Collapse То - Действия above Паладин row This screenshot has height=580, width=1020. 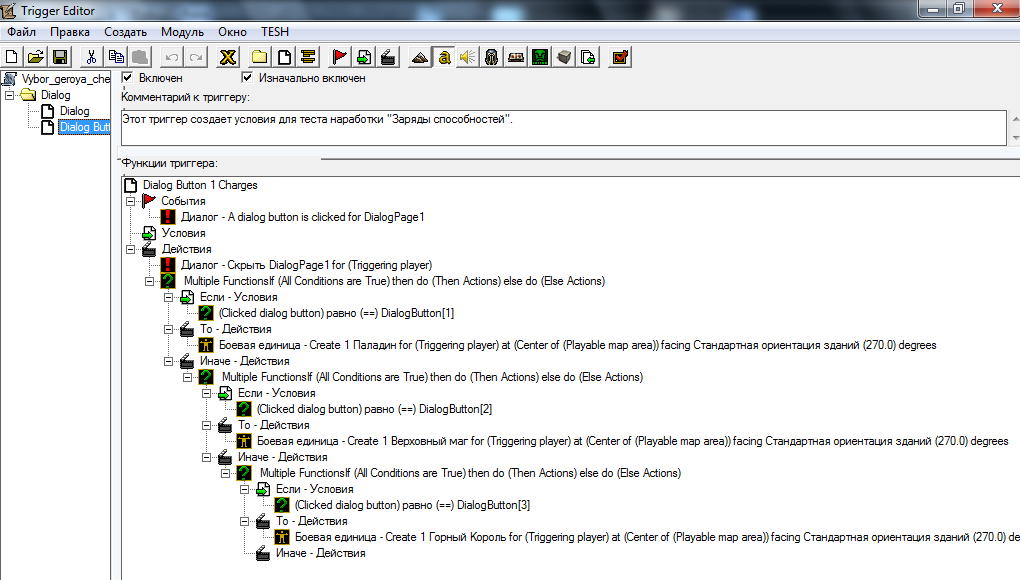click(x=168, y=329)
